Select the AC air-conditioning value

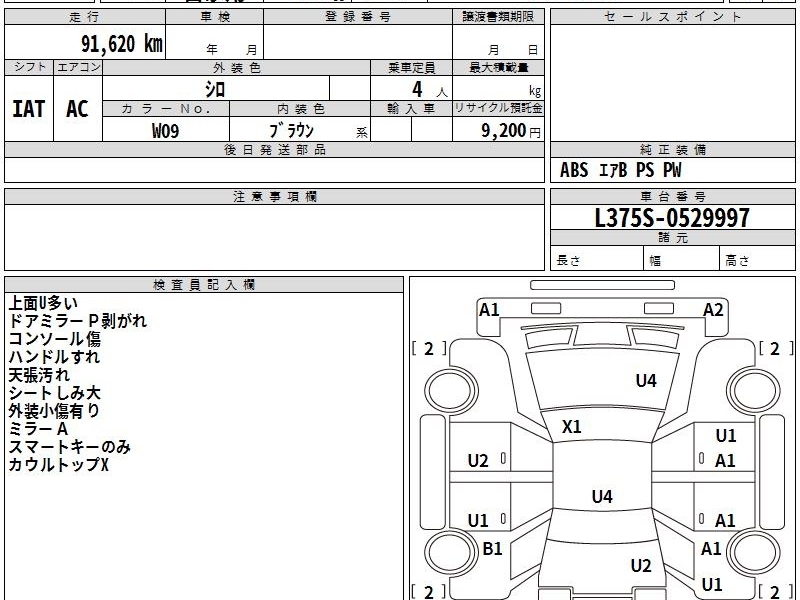click(x=78, y=109)
